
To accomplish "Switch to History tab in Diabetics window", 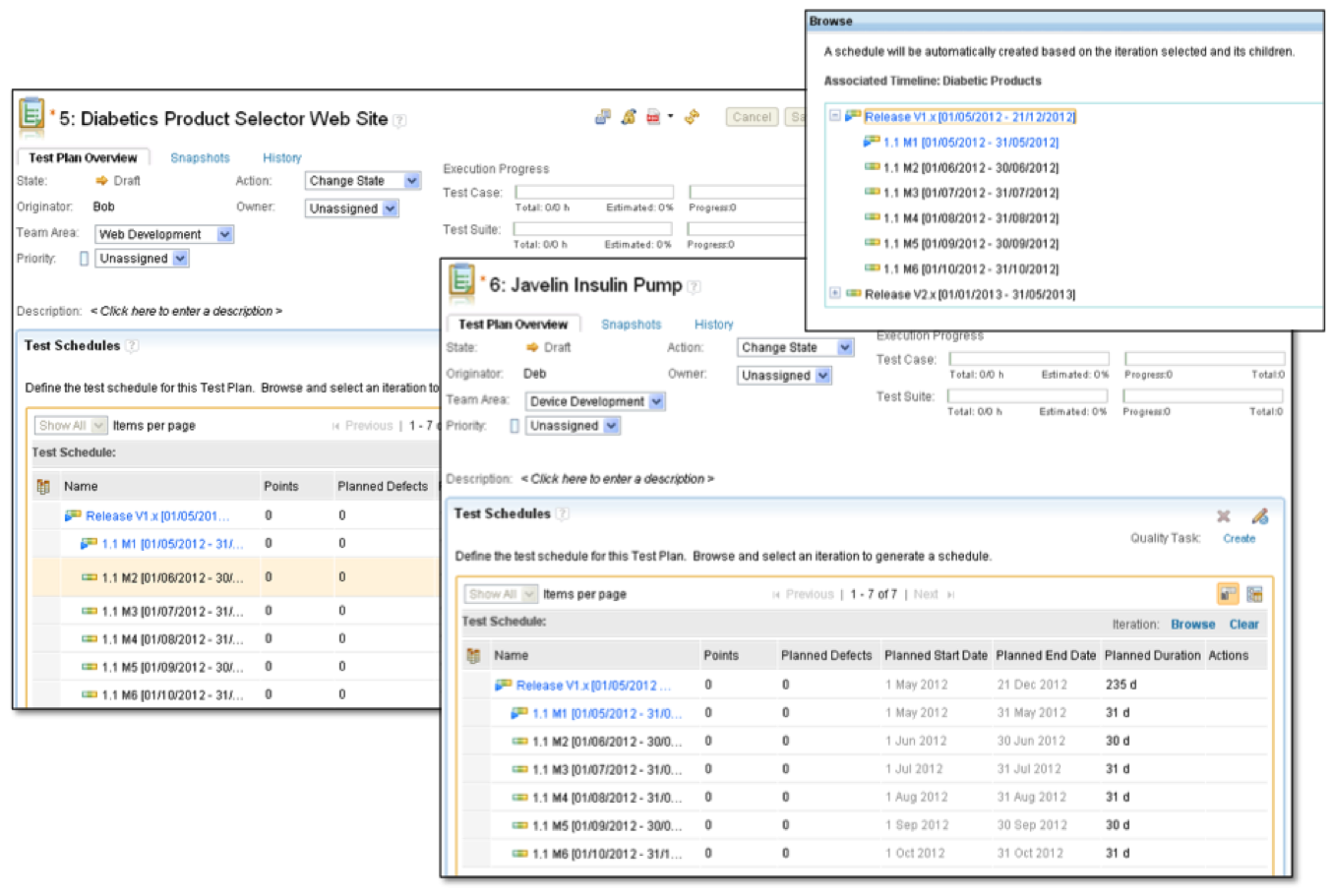I will pyautogui.click(x=282, y=157).
